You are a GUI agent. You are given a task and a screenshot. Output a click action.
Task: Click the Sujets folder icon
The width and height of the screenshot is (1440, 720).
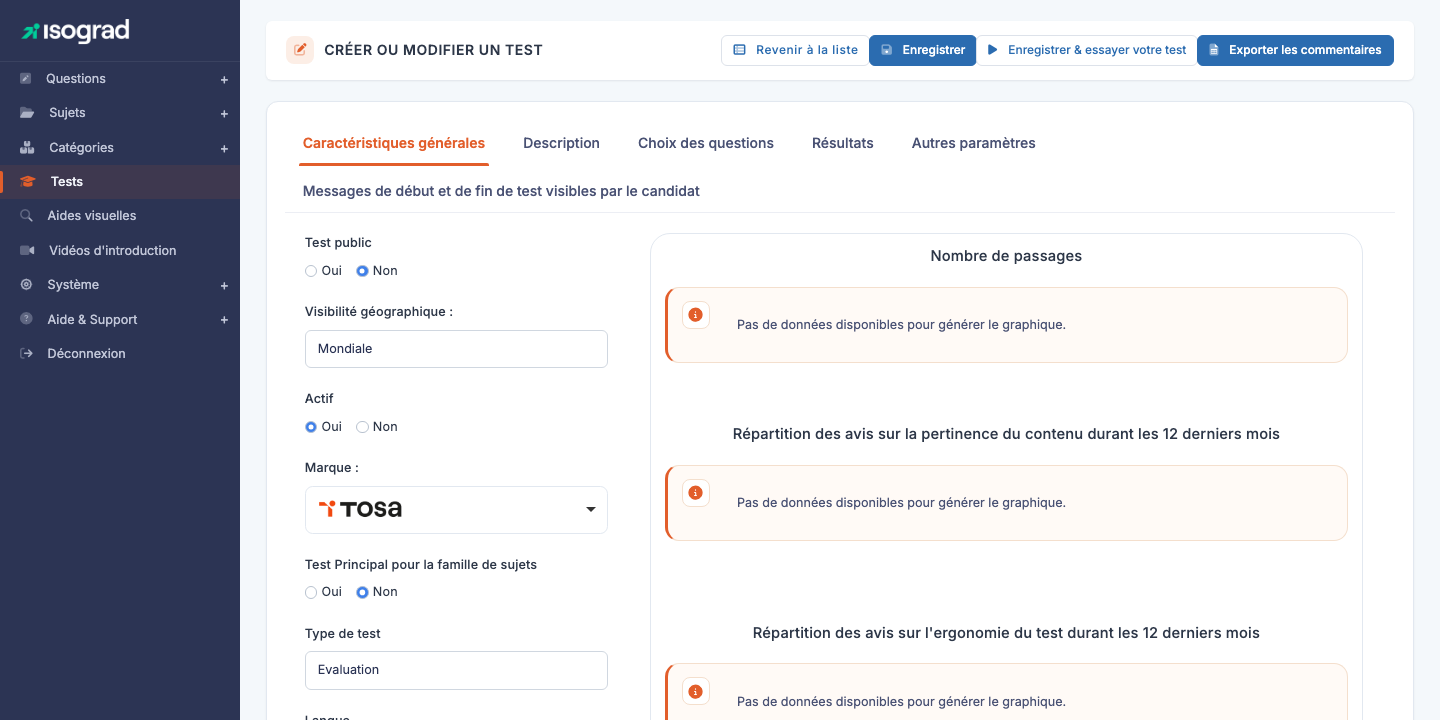(x=27, y=113)
